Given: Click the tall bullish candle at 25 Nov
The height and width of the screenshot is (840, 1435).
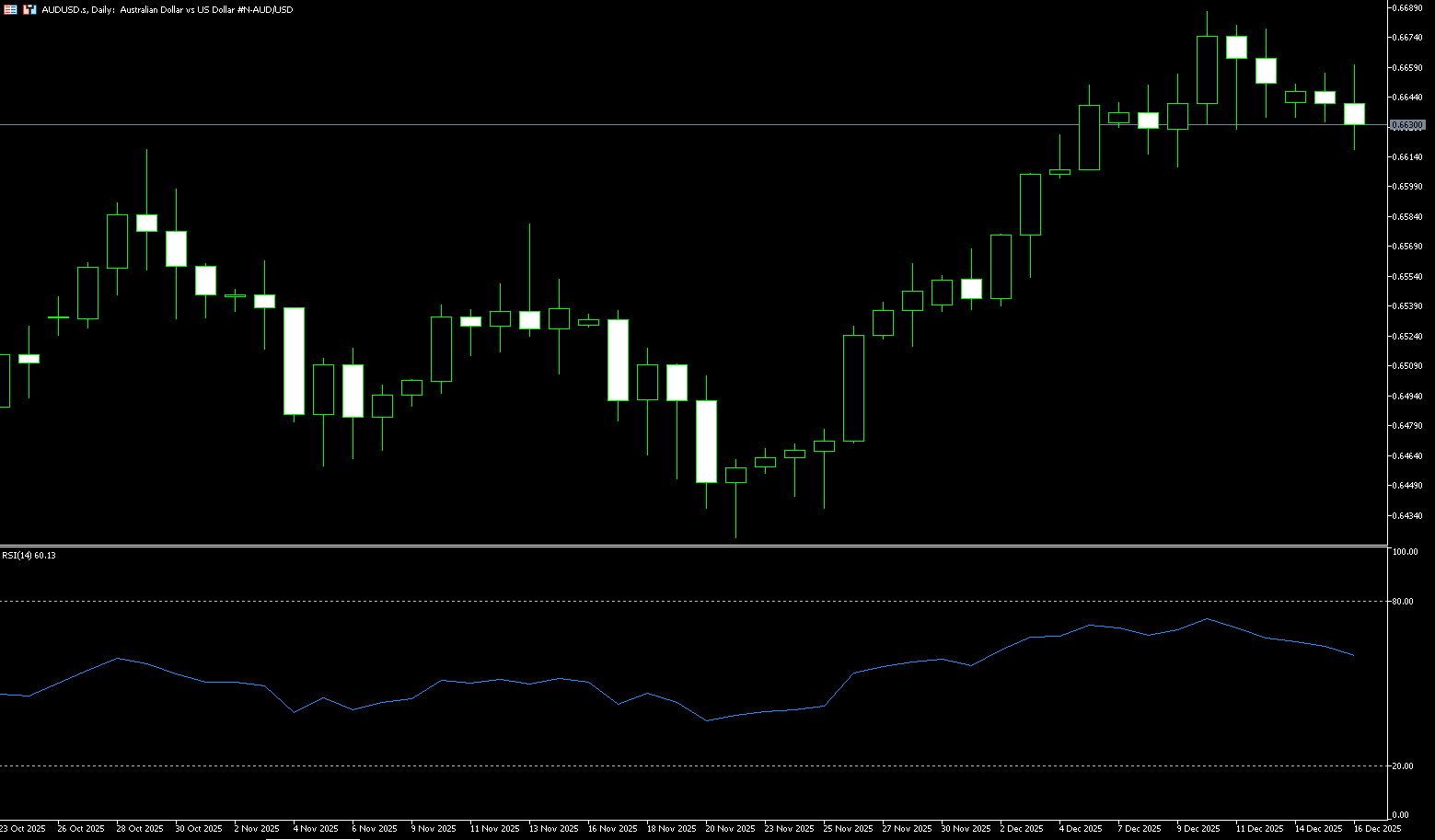Looking at the screenshot, I should (x=853, y=388).
